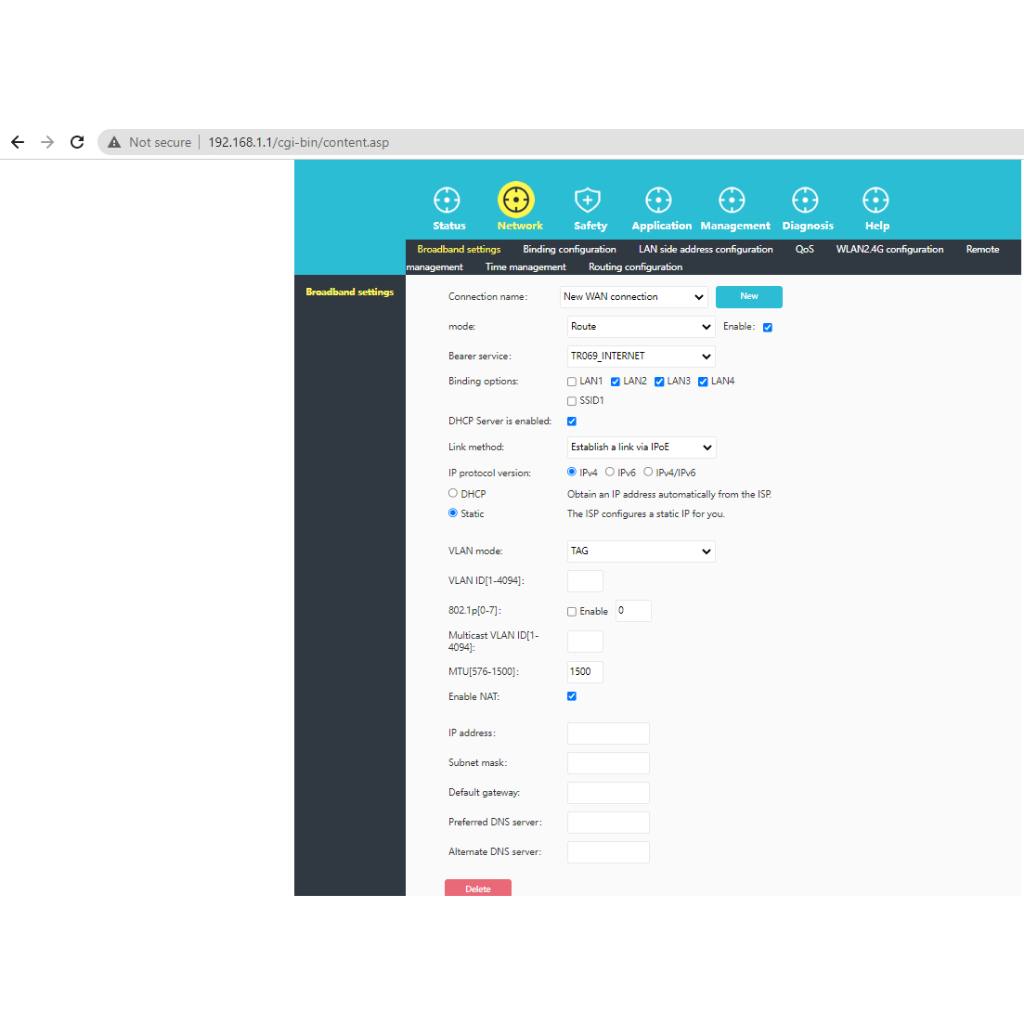The height and width of the screenshot is (1024, 1024).
Task: Click the IP address input field
Action: pyautogui.click(x=608, y=733)
